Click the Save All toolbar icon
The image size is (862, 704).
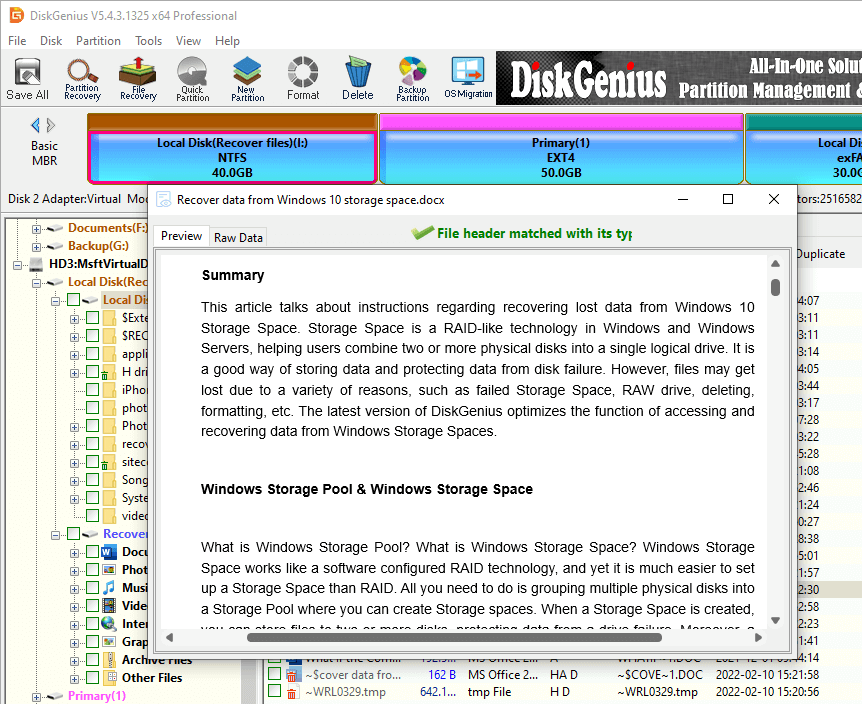pyautogui.click(x=27, y=78)
